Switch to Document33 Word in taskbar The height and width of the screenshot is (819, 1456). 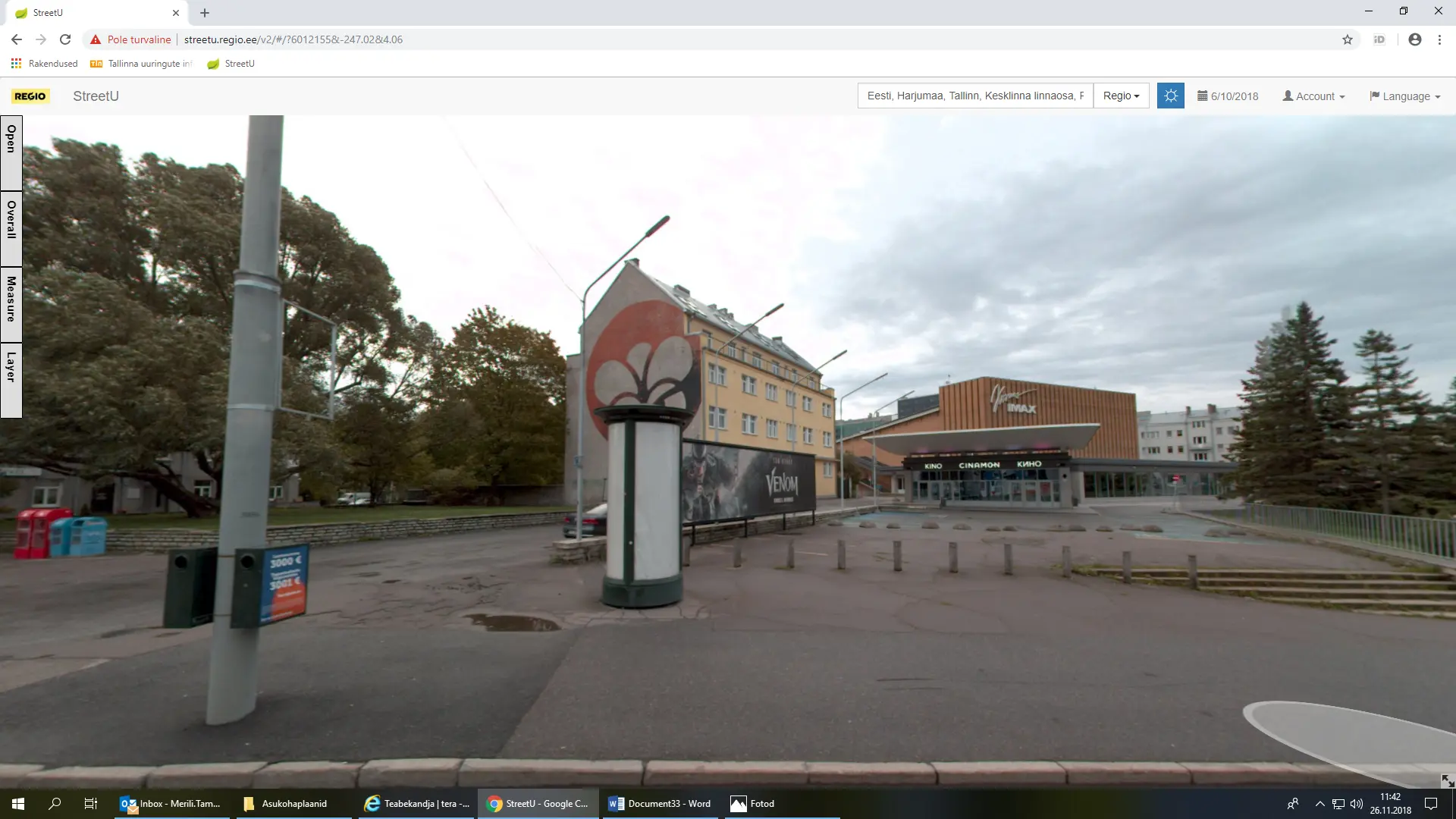point(660,803)
